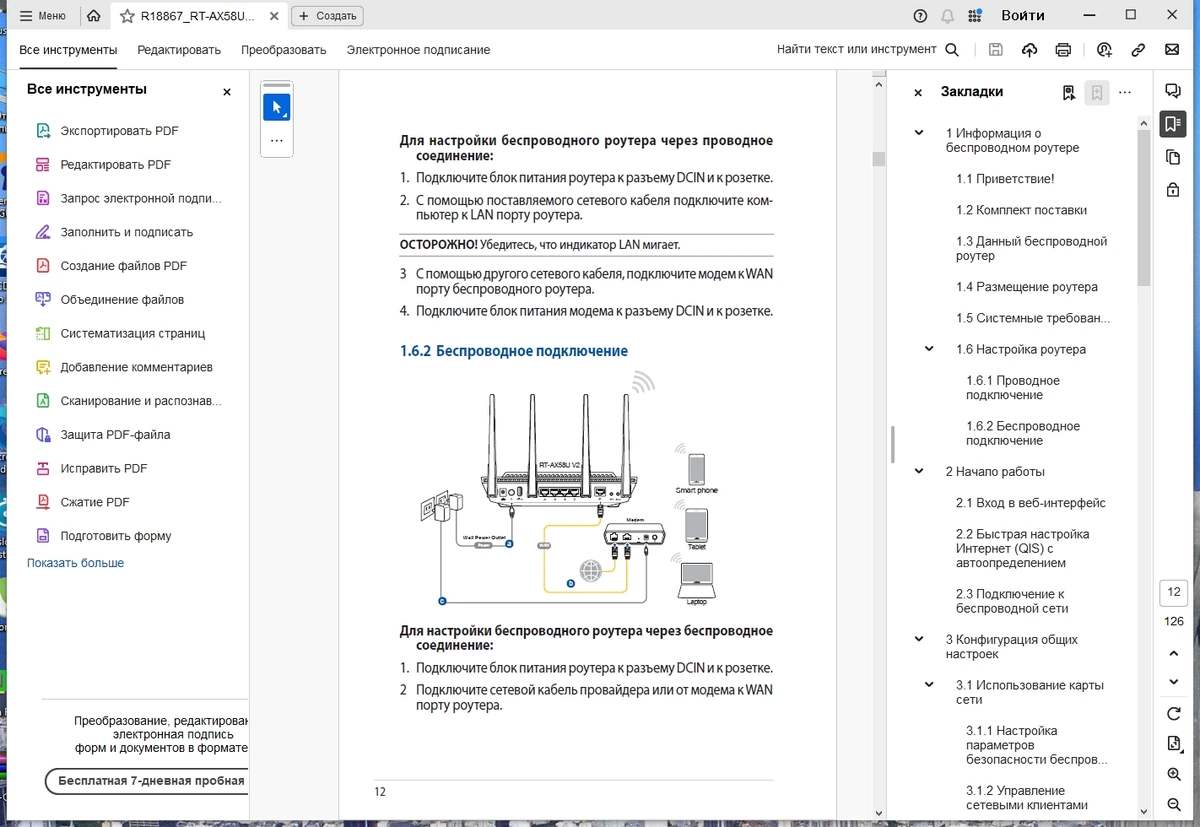The height and width of the screenshot is (827, 1200).
Task: Toggle the bookmarks panel icon on right rail
Action: pyautogui.click(x=1173, y=124)
